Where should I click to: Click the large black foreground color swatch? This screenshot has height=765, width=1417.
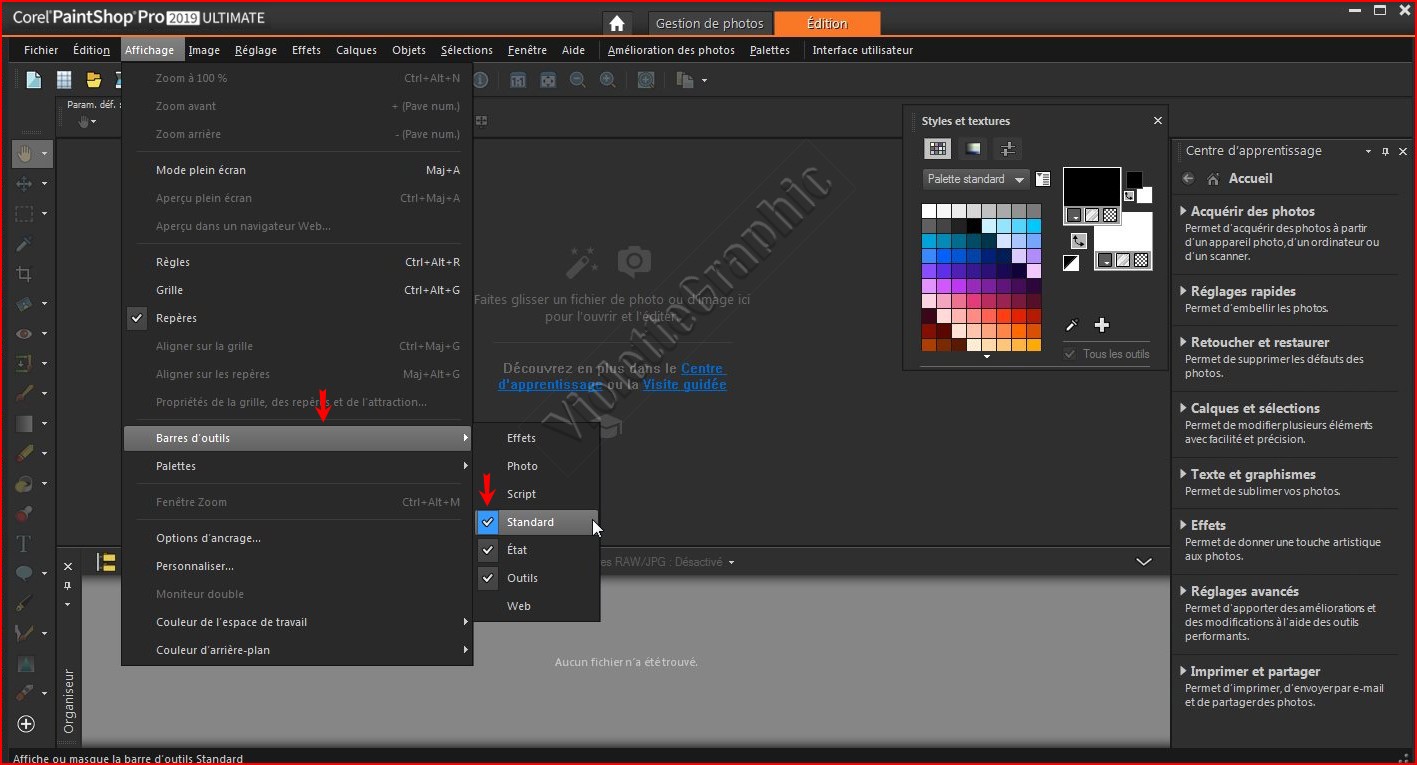point(1091,187)
